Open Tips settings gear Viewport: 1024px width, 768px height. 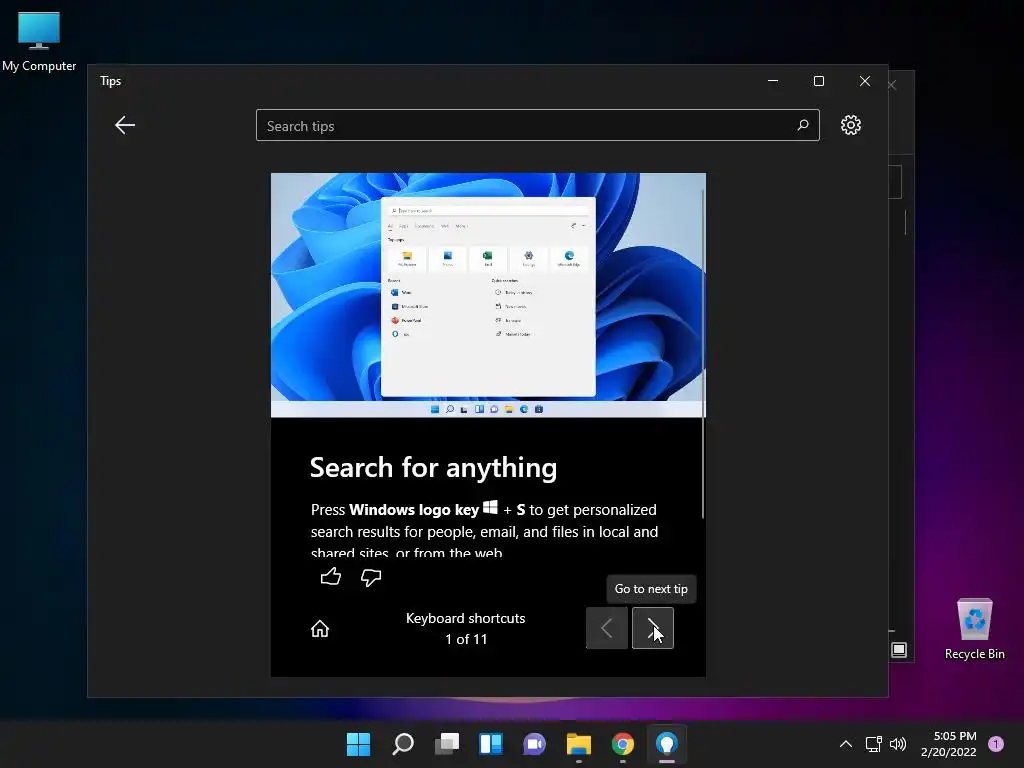click(x=850, y=125)
